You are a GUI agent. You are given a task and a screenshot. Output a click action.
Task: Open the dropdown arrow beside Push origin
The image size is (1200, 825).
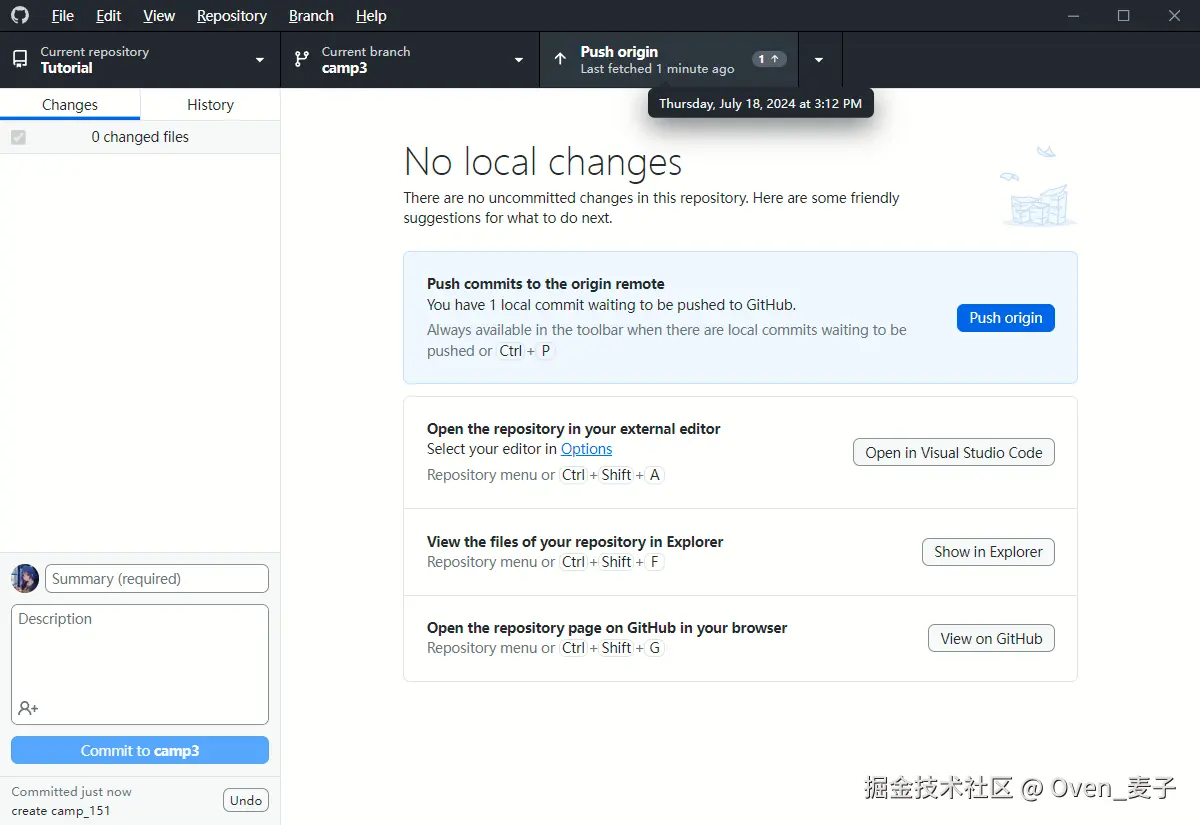click(x=819, y=60)
